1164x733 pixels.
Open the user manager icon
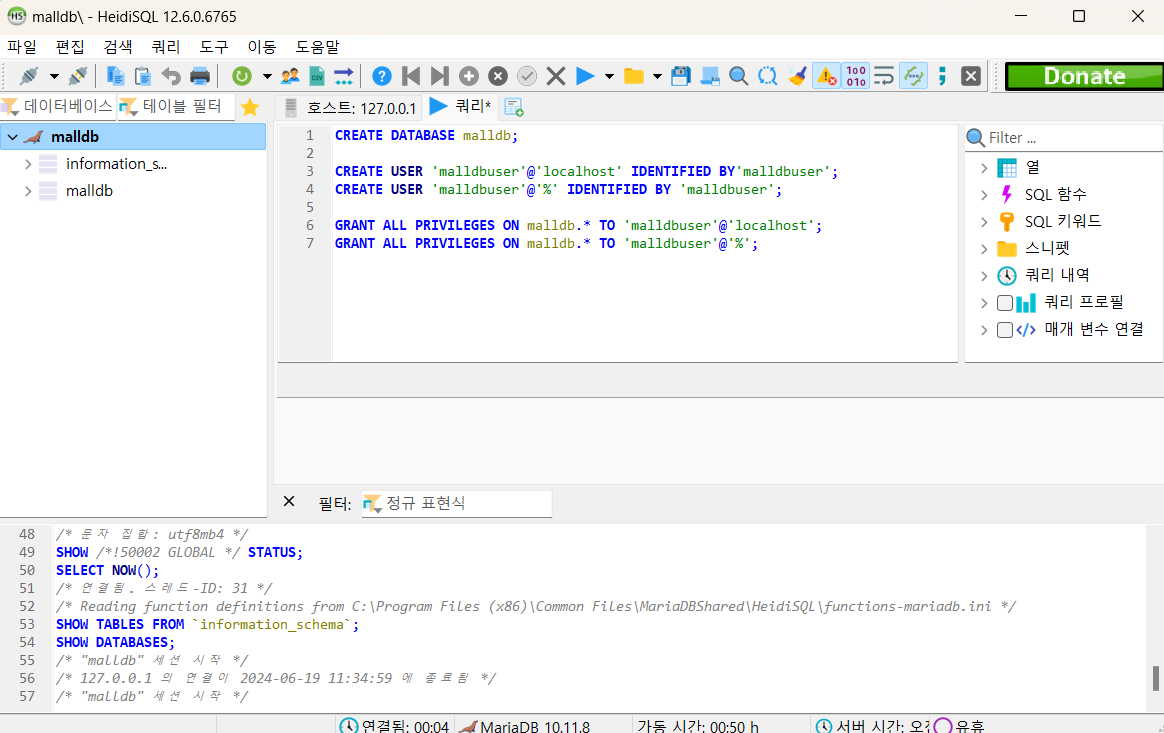click(x=290, y=76)
